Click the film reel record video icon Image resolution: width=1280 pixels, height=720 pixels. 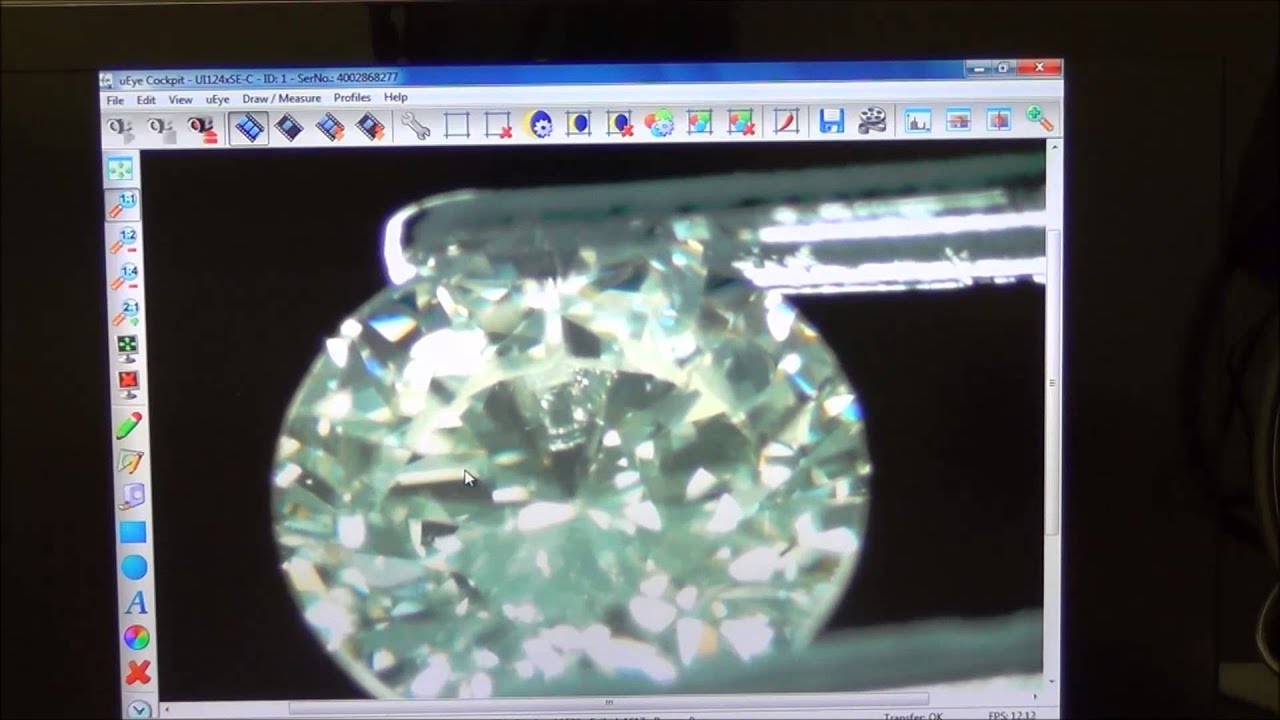[872, 122]
